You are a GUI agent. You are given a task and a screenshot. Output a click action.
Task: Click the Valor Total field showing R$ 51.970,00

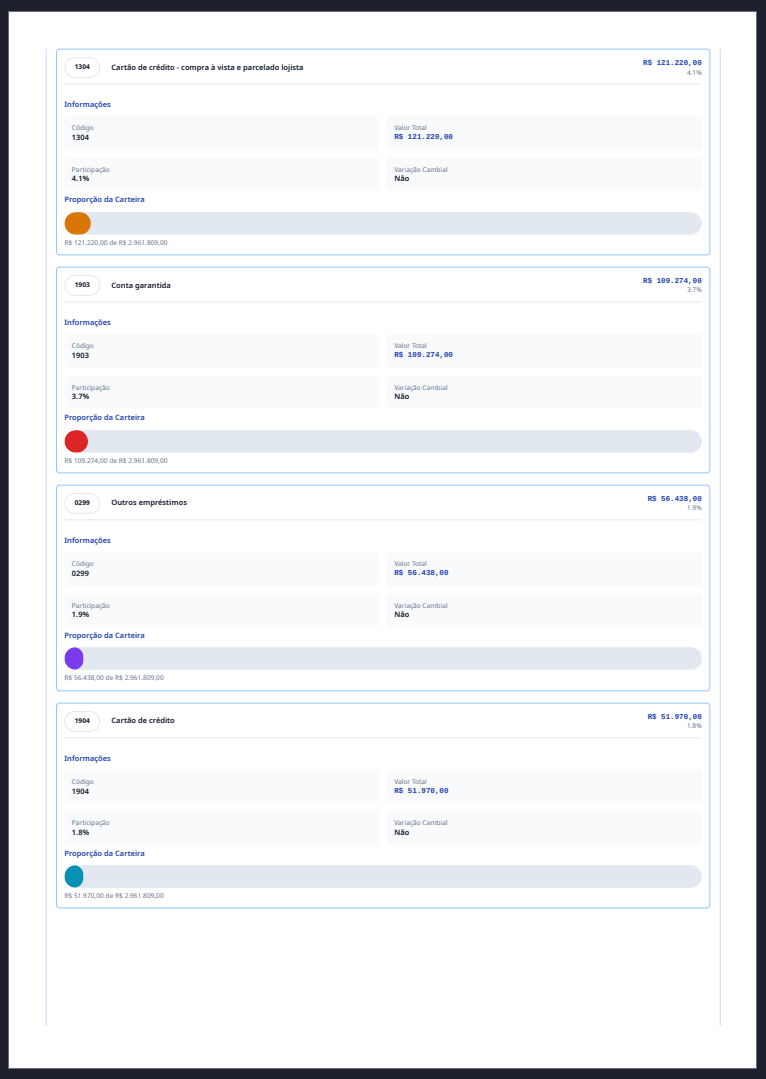point(544,787)
